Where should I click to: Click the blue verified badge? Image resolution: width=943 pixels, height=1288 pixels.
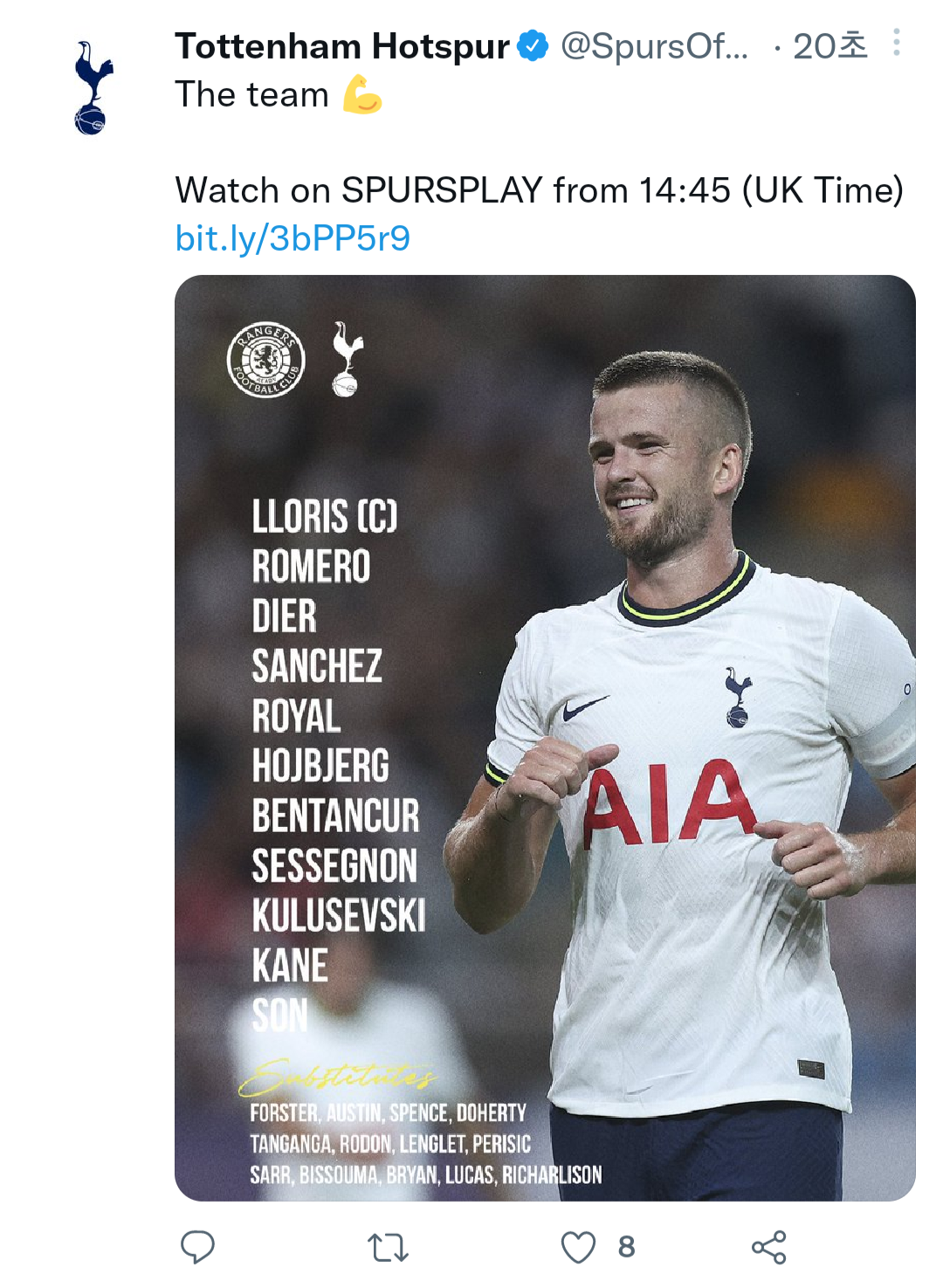[x=533, y=45]
